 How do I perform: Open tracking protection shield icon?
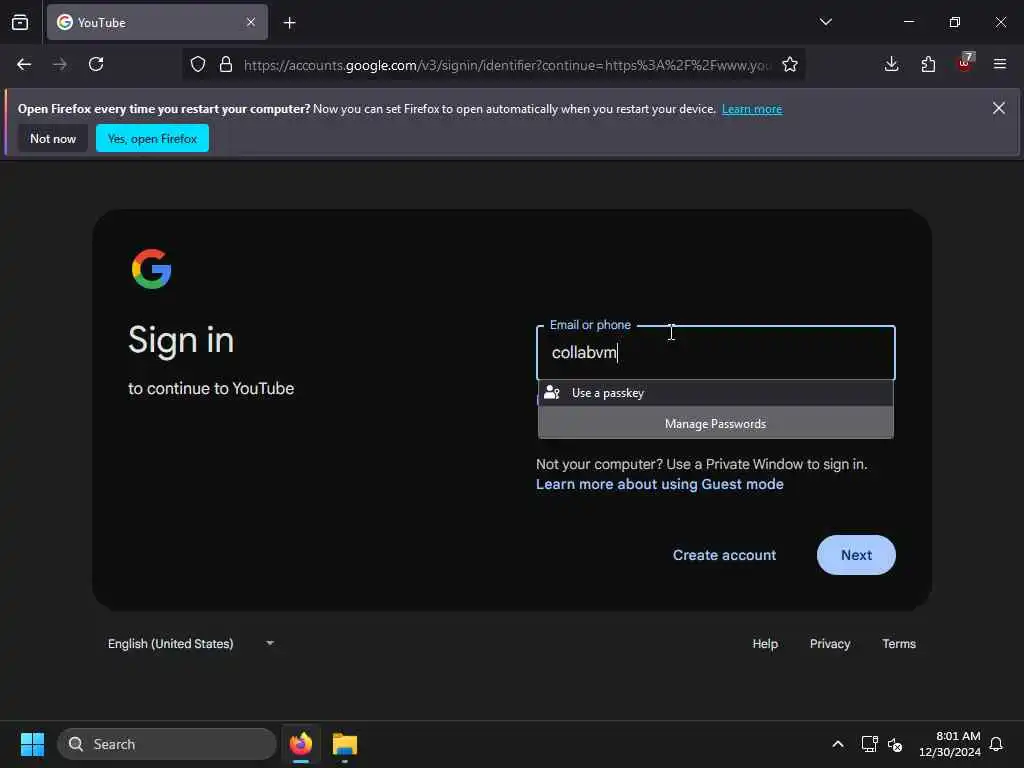[x=198, y=64]
